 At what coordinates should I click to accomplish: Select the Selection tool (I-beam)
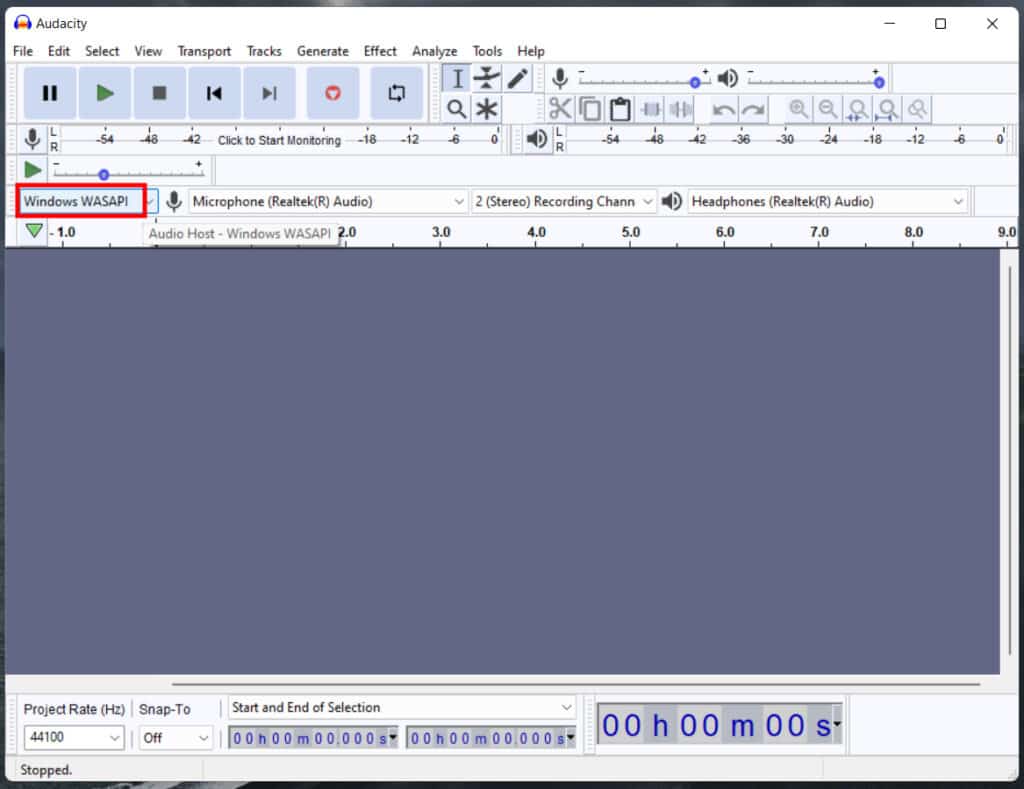457,79
